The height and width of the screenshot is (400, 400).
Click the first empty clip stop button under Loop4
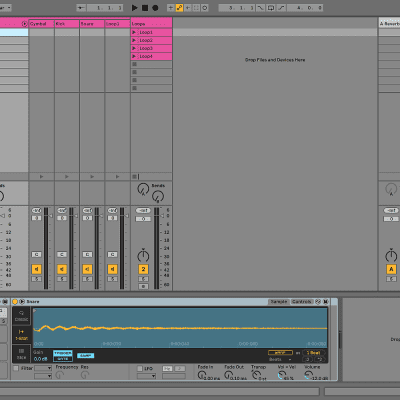click(135, 64)
